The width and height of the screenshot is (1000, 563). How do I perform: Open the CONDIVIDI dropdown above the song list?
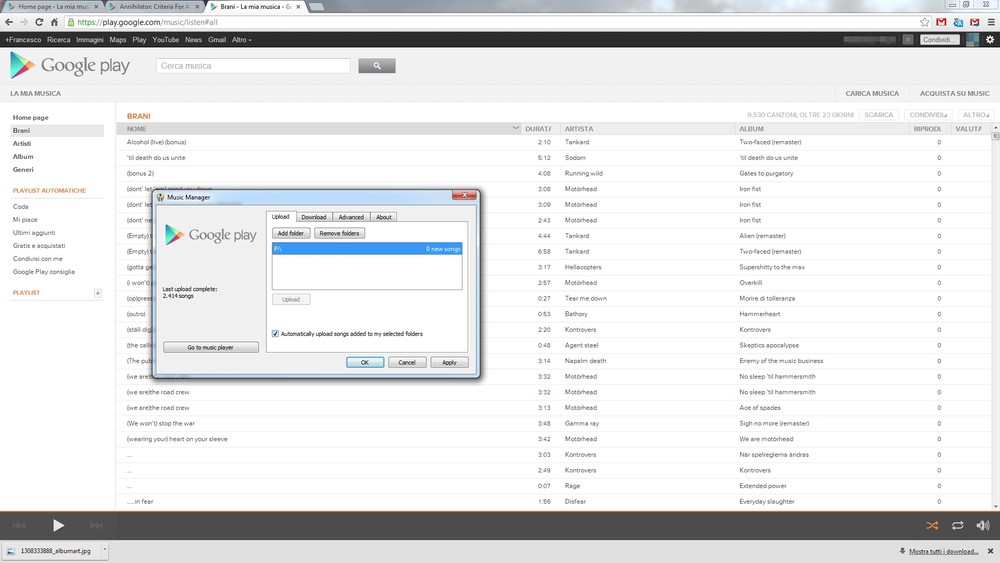930,115
